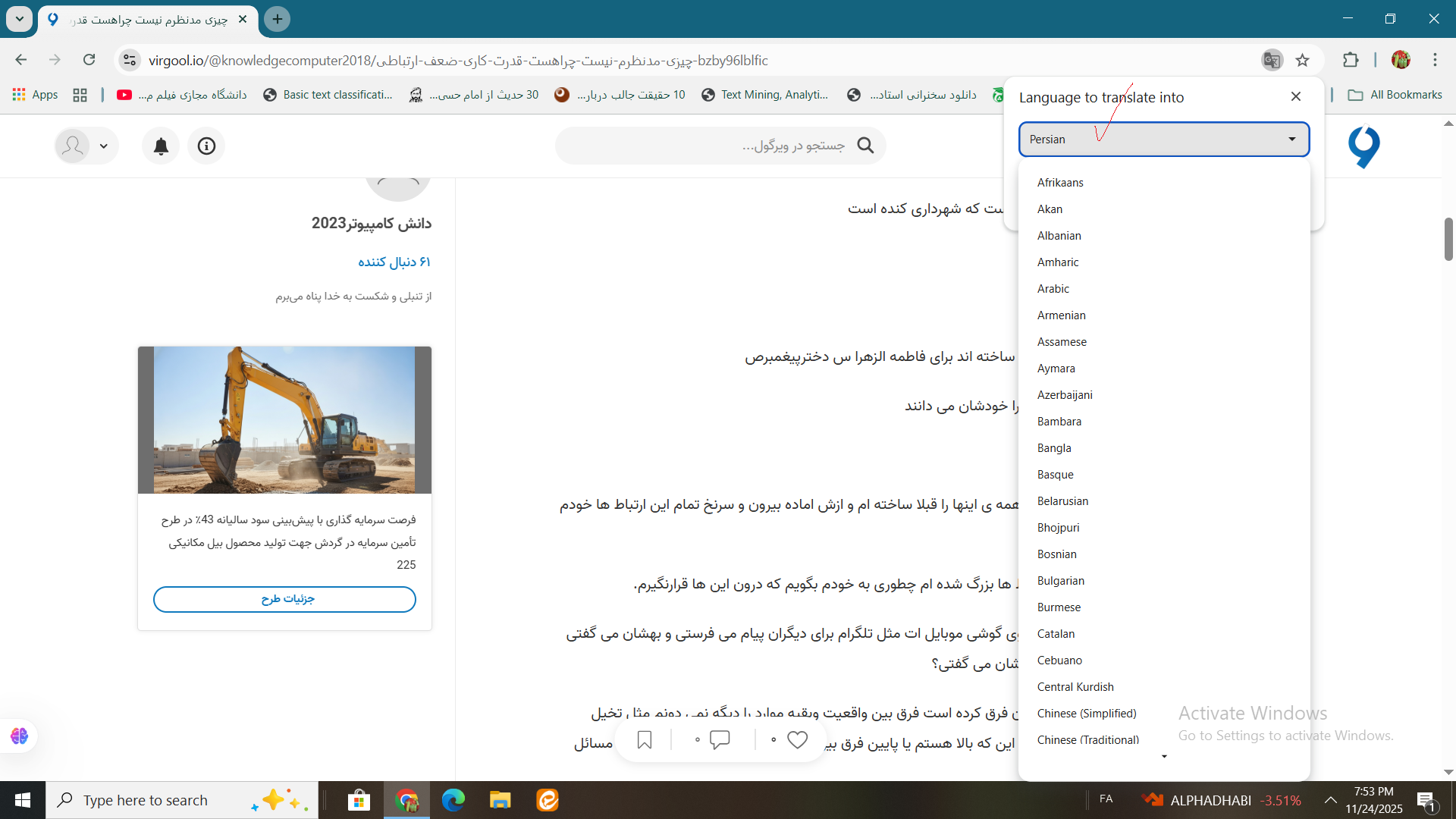The image size is (1456, 819).
Task: Open comments with speech bubble icon
Action: 720,739
